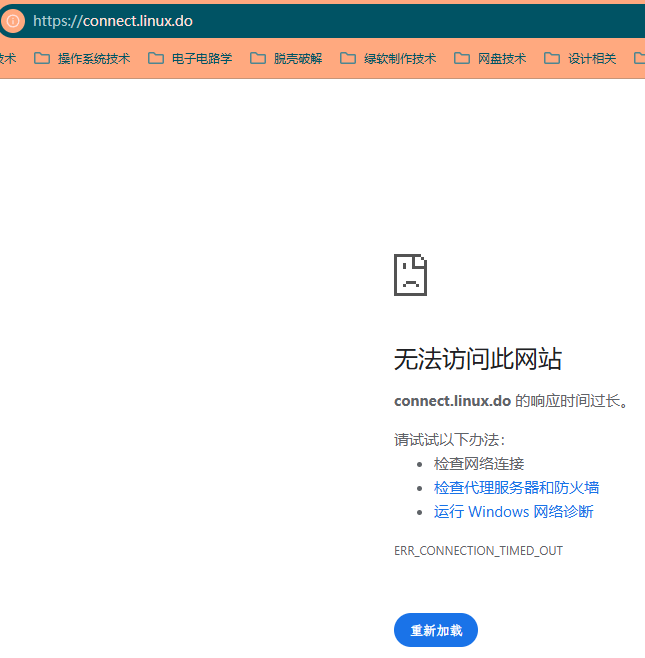The height and width of the screenshot is (658, 645).
Task: Click the site info icon in address bar
Action: coord(13,21)
